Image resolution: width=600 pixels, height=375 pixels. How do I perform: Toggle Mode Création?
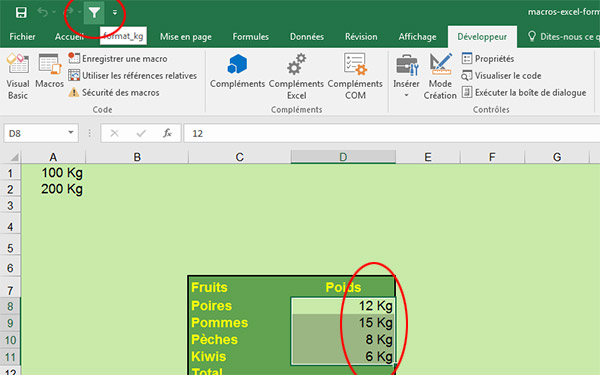pos(440,77)
